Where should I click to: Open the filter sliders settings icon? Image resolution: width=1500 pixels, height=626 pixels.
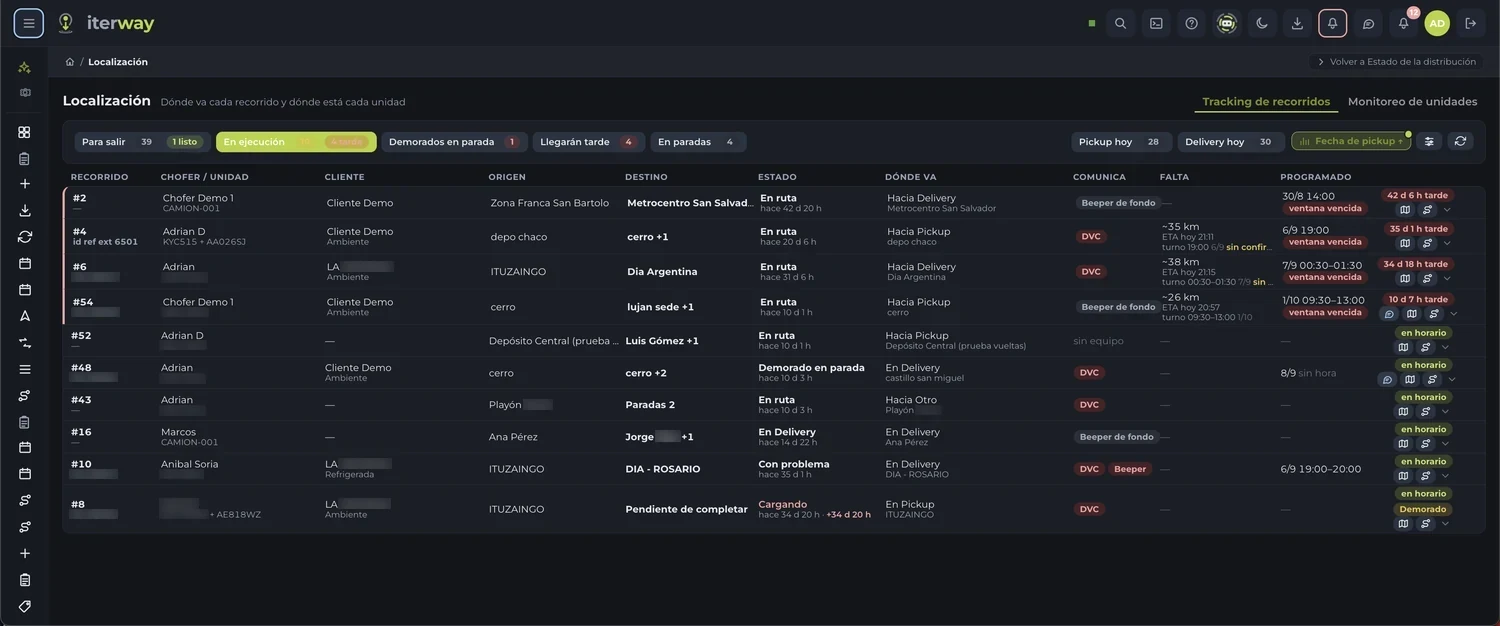point(1429,142)
